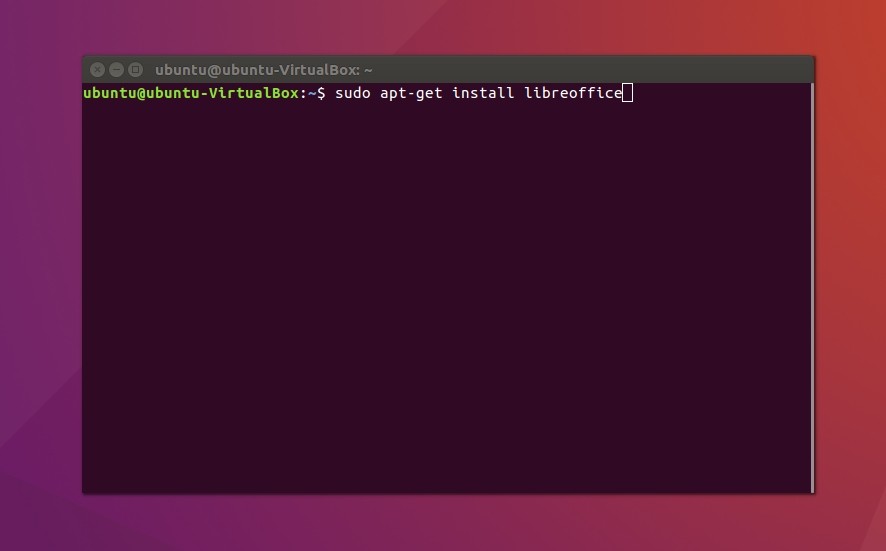This screenshot has height=551, width=886.
Task: Click the desktop background above the terminal
Action: click(x=448, y=27)
